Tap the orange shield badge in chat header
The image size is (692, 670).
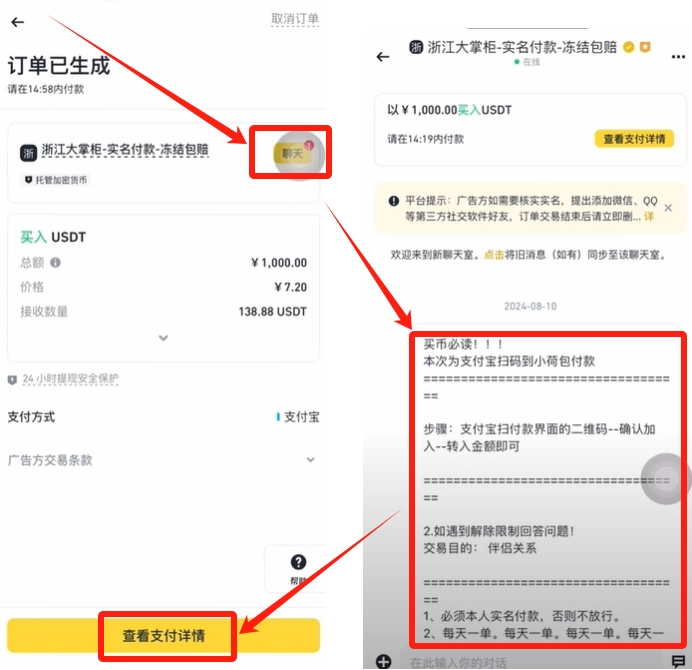point(645,46)
